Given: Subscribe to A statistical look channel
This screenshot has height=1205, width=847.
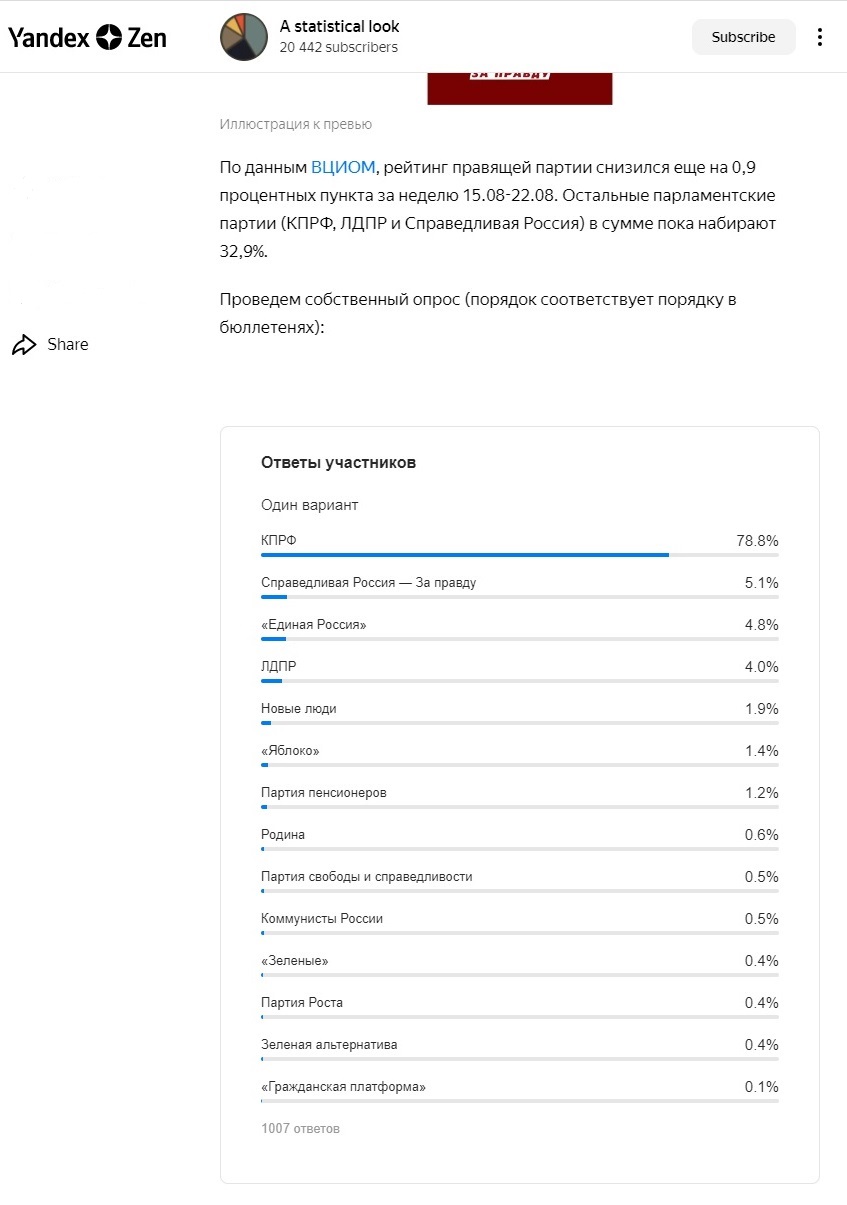Looking at the screenshot, I should click(743, 37).
